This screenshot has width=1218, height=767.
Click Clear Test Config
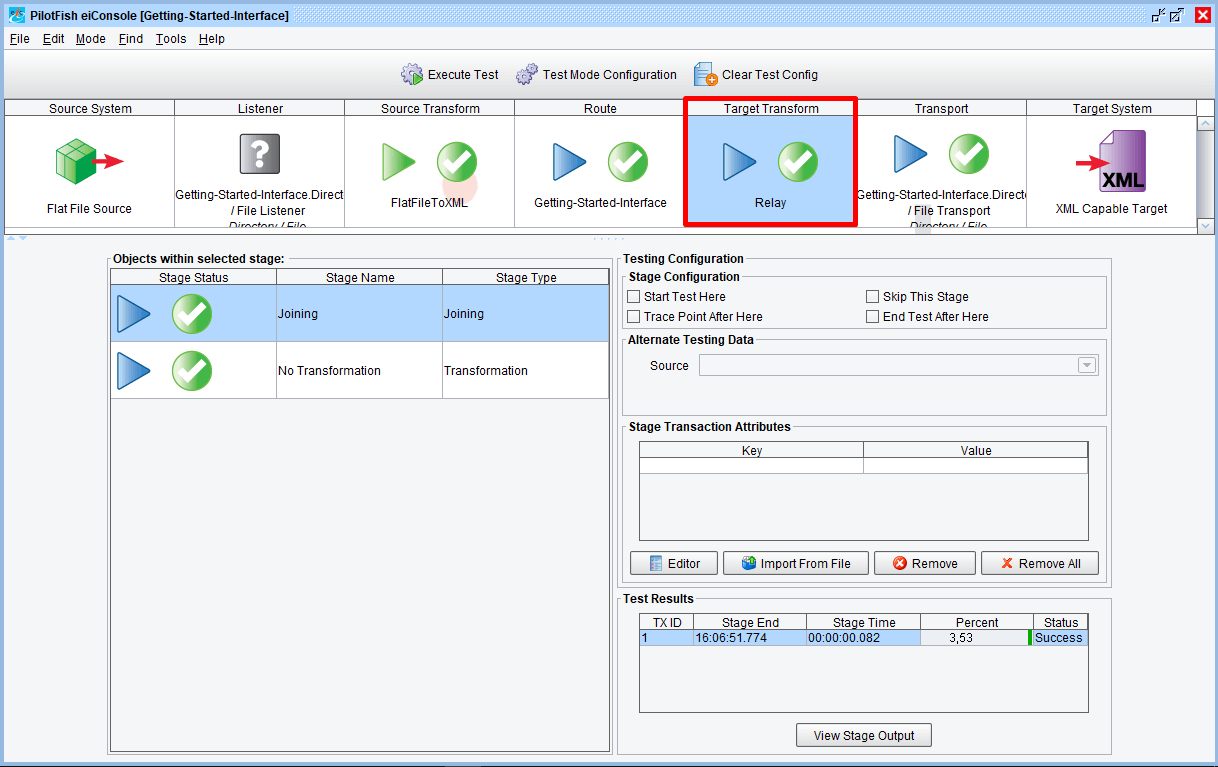point(756,75)
